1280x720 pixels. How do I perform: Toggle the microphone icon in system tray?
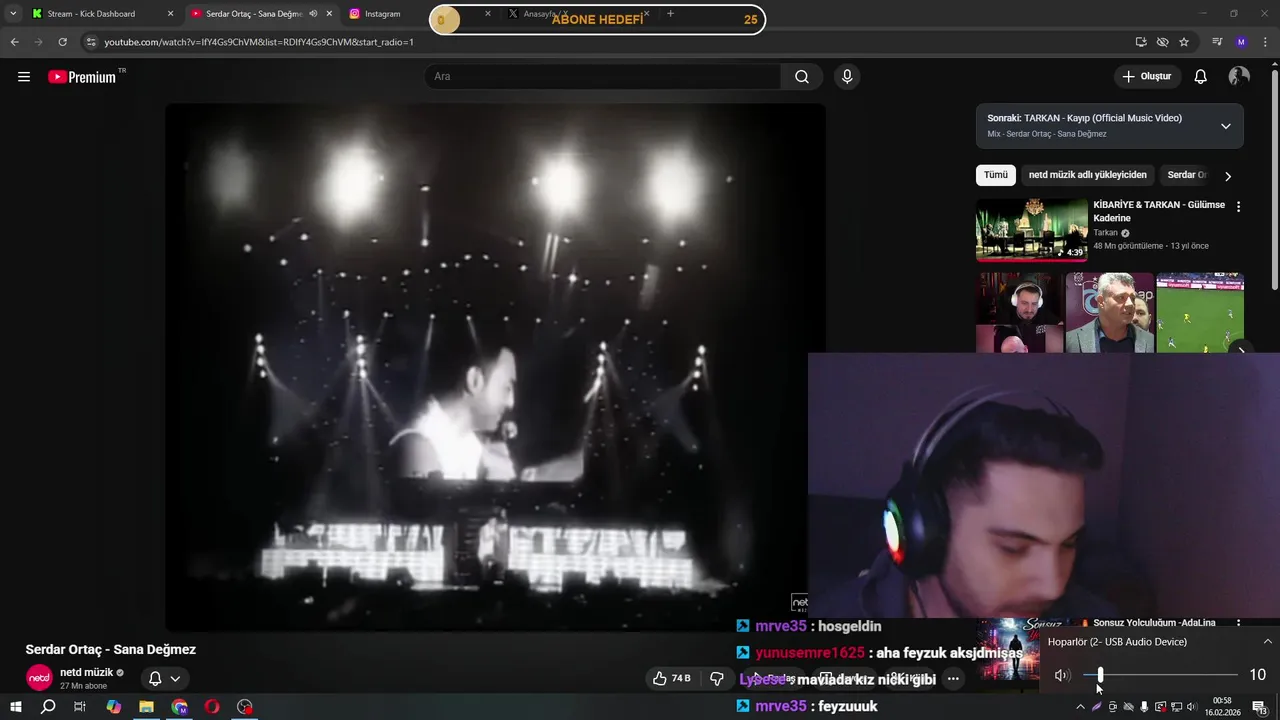(1144, 707)
